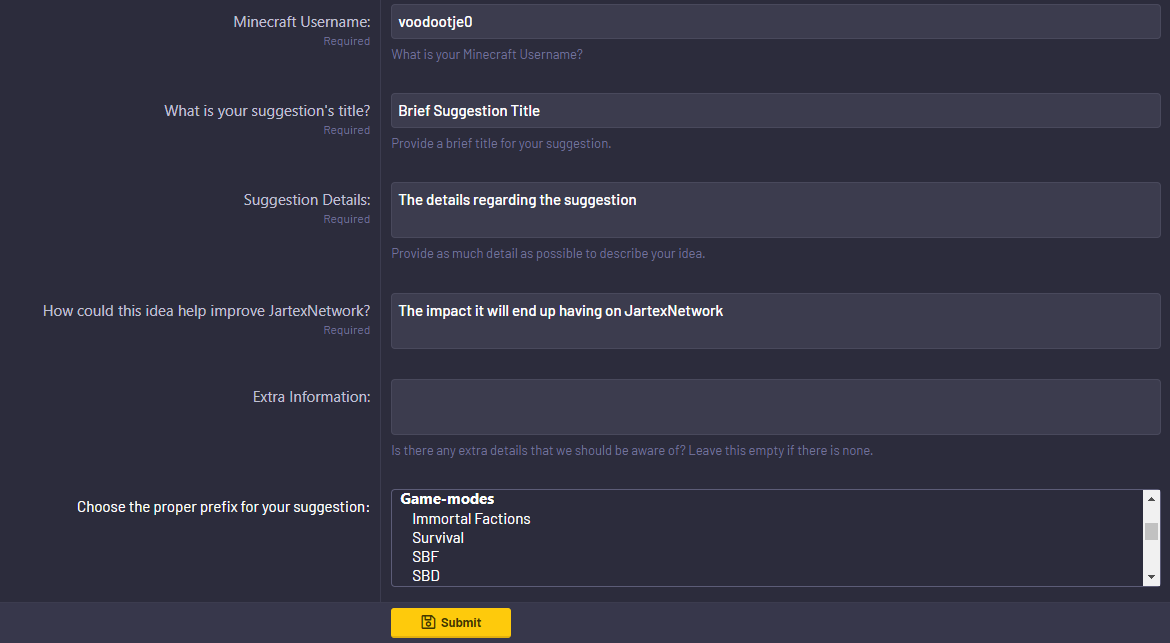Focus the impact on JartexNetwork text area

(775, 321)
